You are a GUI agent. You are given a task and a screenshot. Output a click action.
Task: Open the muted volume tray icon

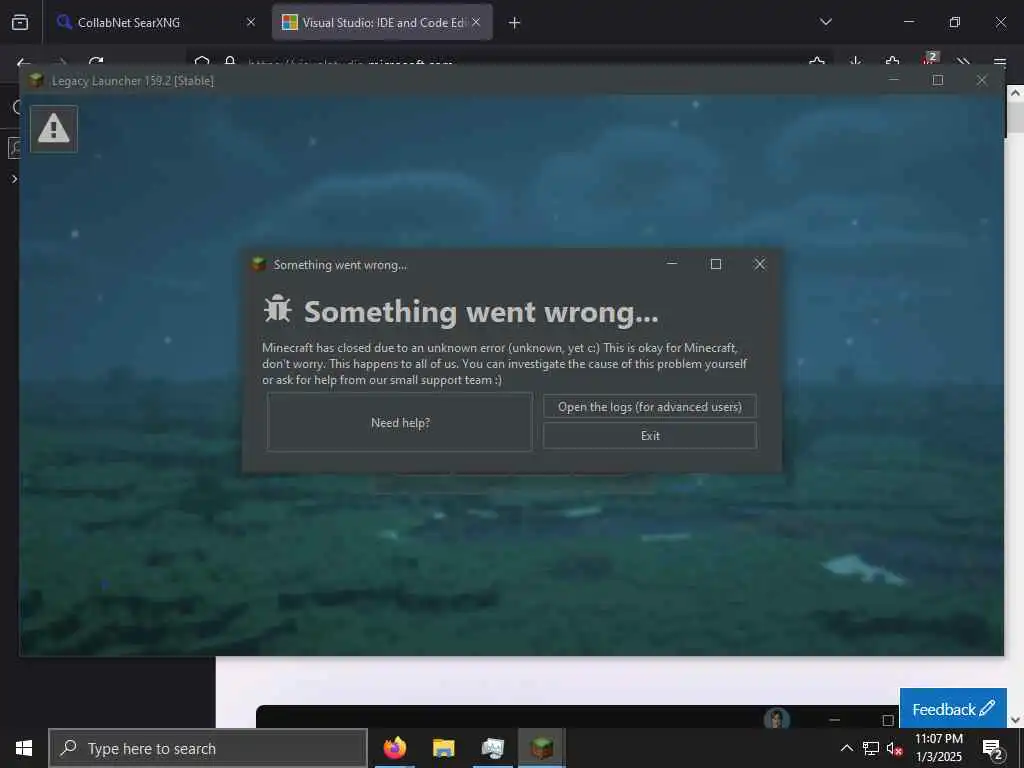tap(895, 749)
